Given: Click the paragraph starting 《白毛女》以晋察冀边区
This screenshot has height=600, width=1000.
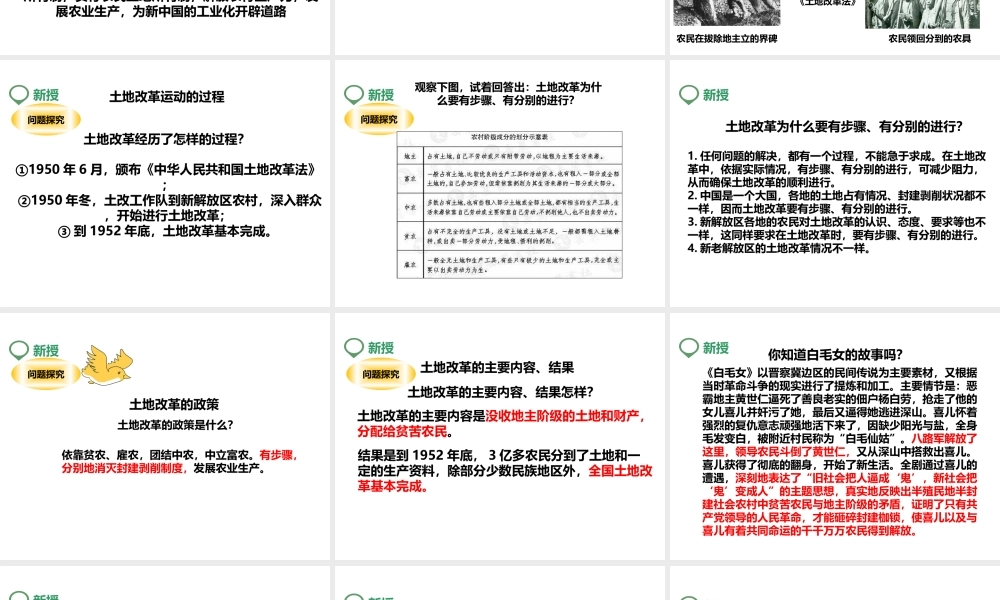Looking at the screenshot, I should (839, 451).
